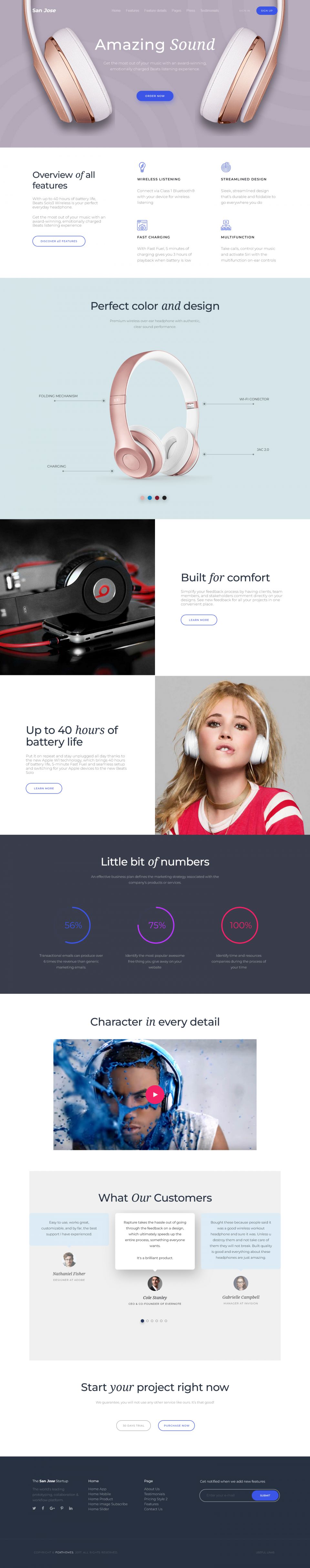The width and height of the screenshot is (310, 1568).
Task: Open the Google Plus footer icon
Action: click(52, 1508)
